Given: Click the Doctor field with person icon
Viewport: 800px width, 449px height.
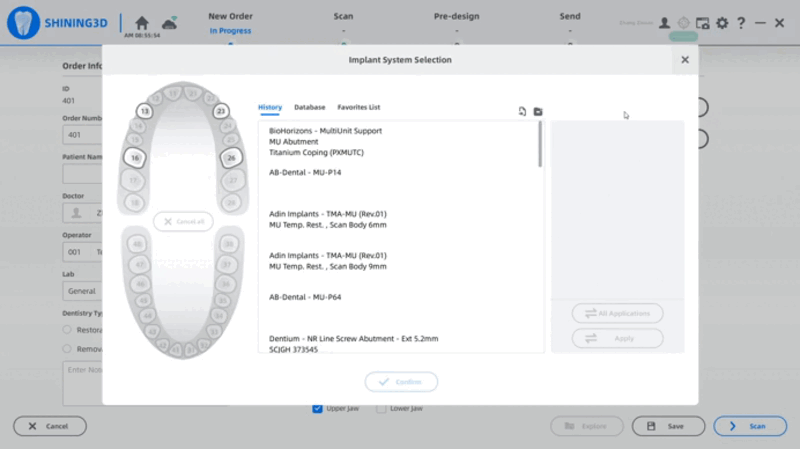Looking at the screenshot, I should pos(82,213).
